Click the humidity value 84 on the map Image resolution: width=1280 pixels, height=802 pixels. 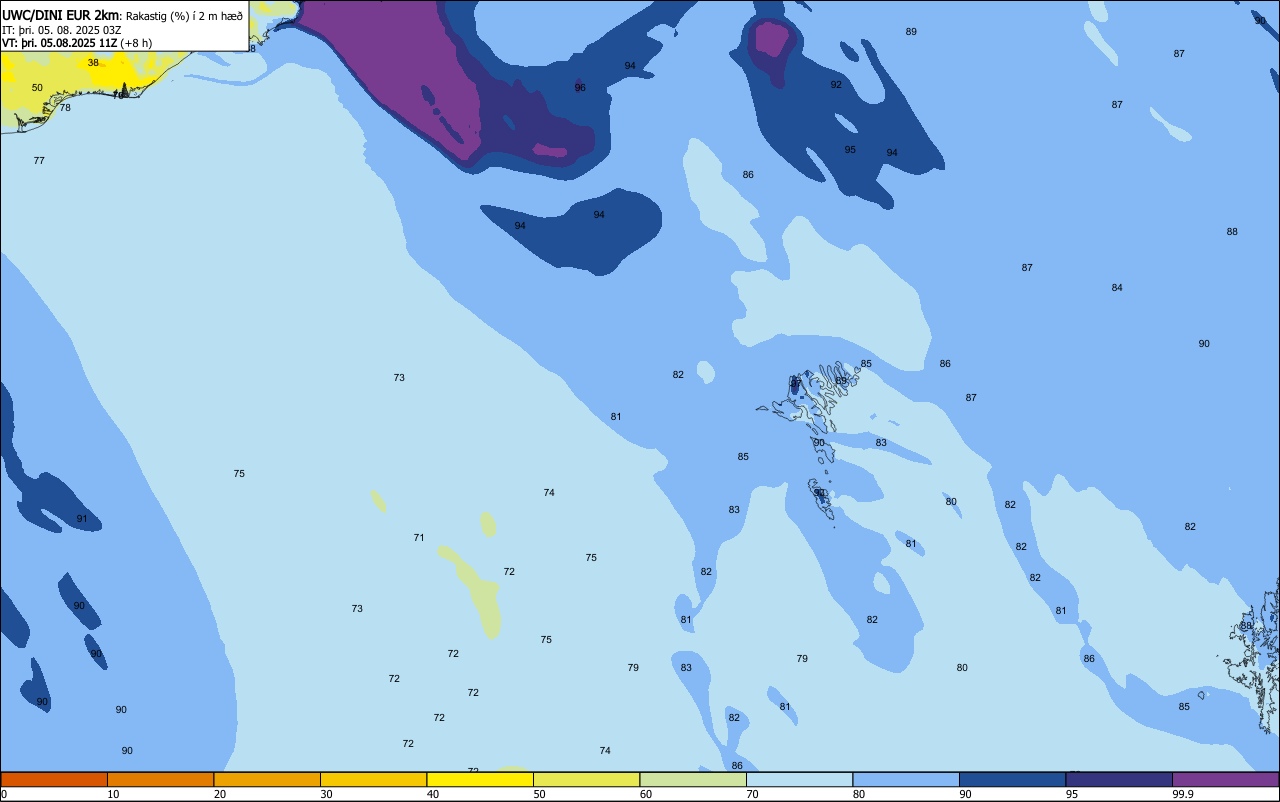point(1117,288)
